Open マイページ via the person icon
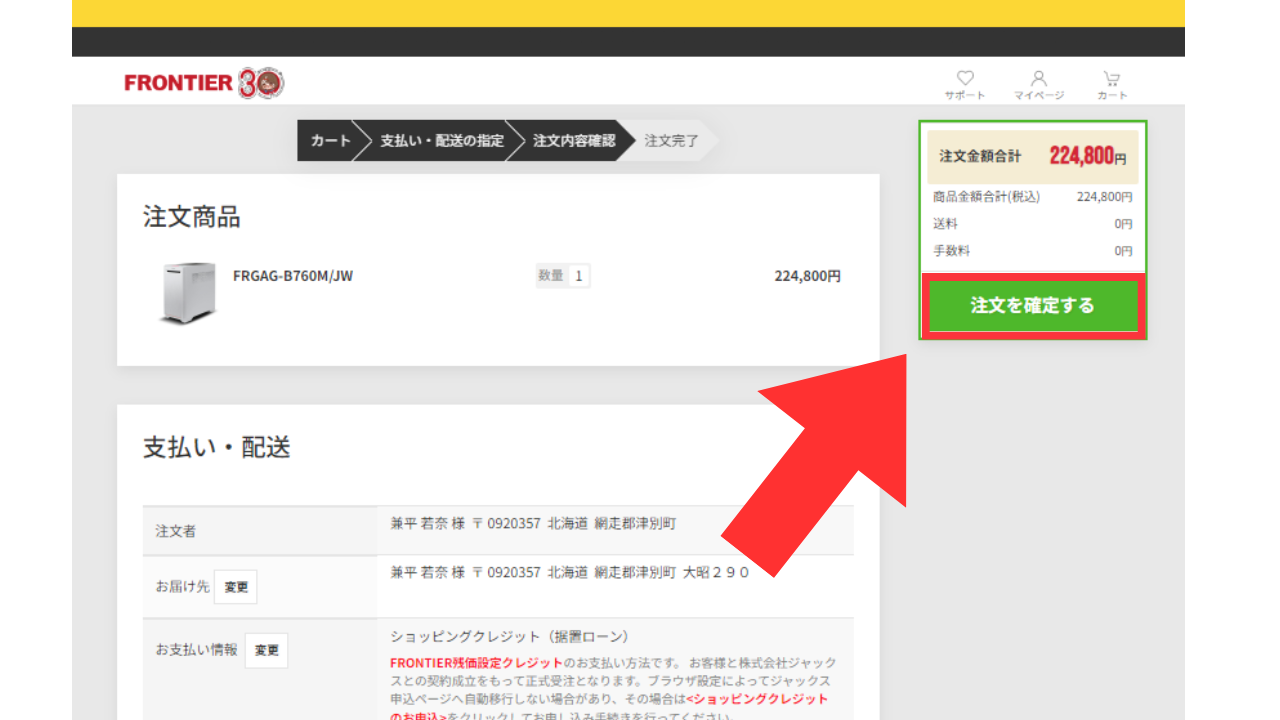 coord(1039,79)
